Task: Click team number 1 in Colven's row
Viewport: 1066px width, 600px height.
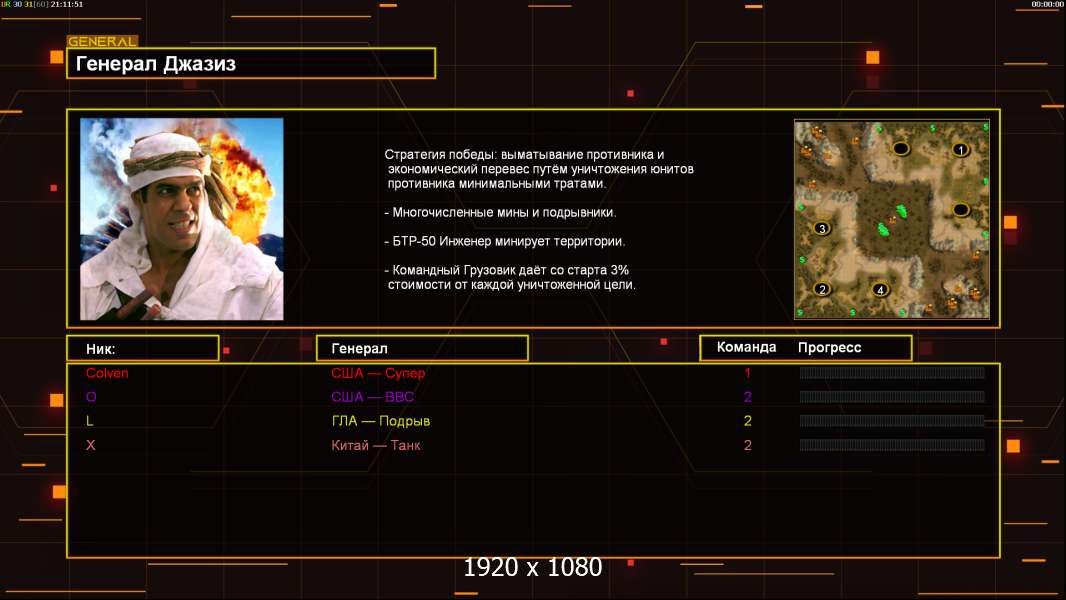Action: pyautogui.click(x=748, y=373)
